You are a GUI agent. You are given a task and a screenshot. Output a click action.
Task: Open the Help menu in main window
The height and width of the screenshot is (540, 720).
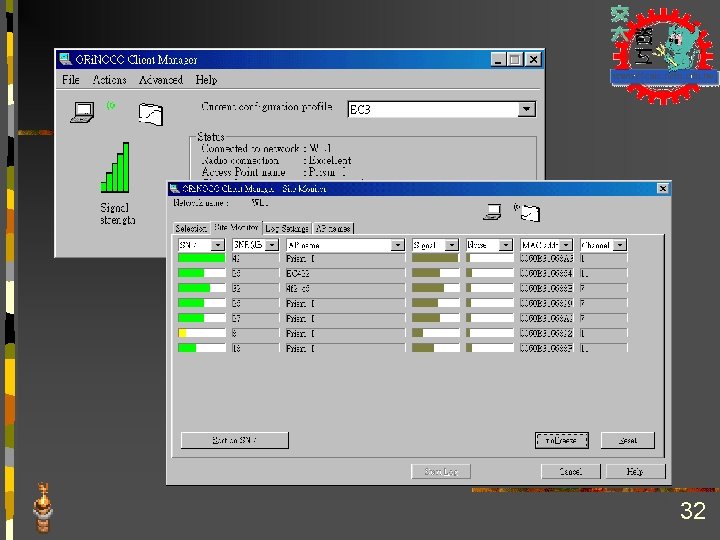[x=206, y=80]
